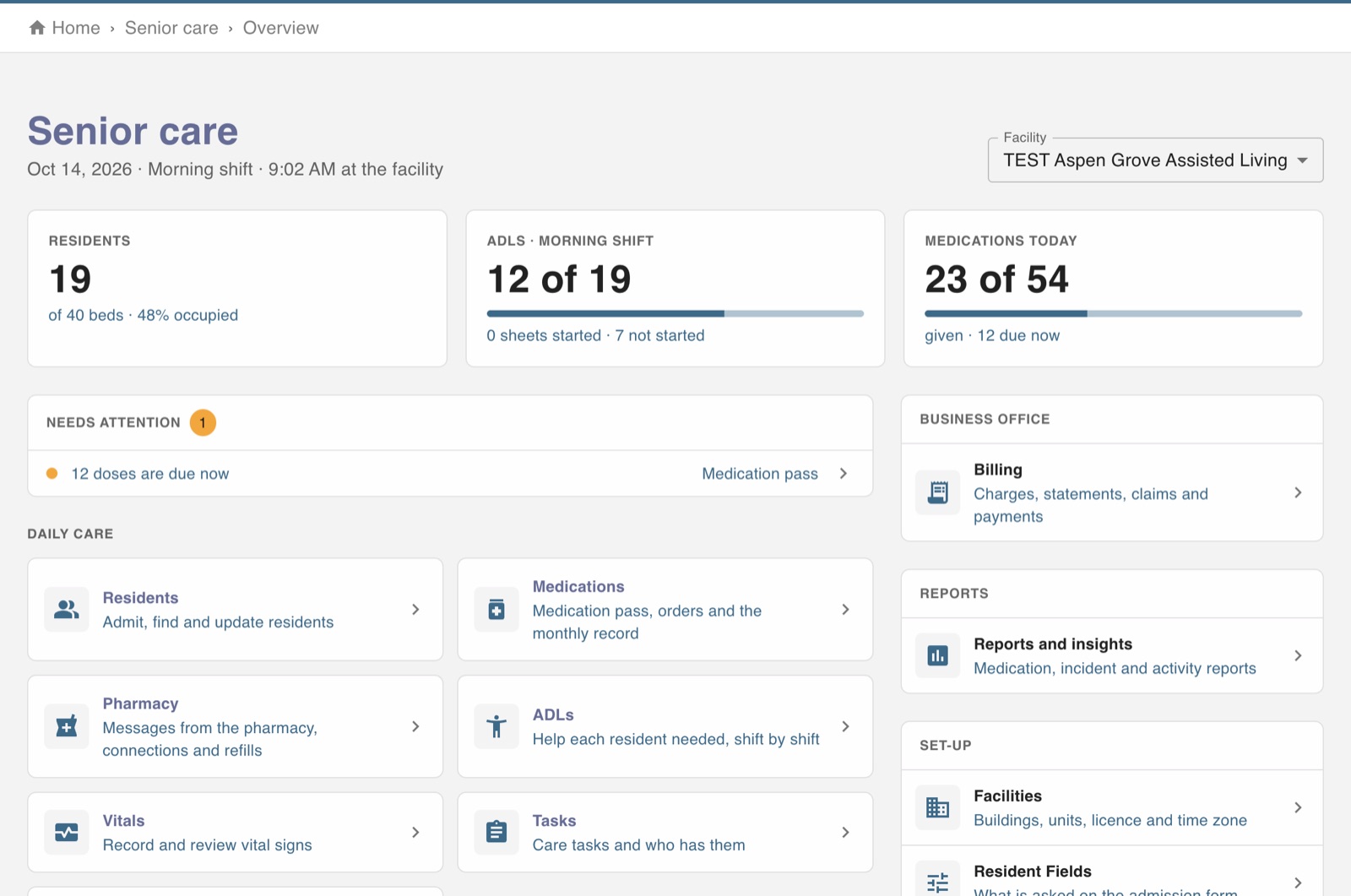Open the Facility dropdown selector
The image size is (1351, 896).
coord(1155,160)
